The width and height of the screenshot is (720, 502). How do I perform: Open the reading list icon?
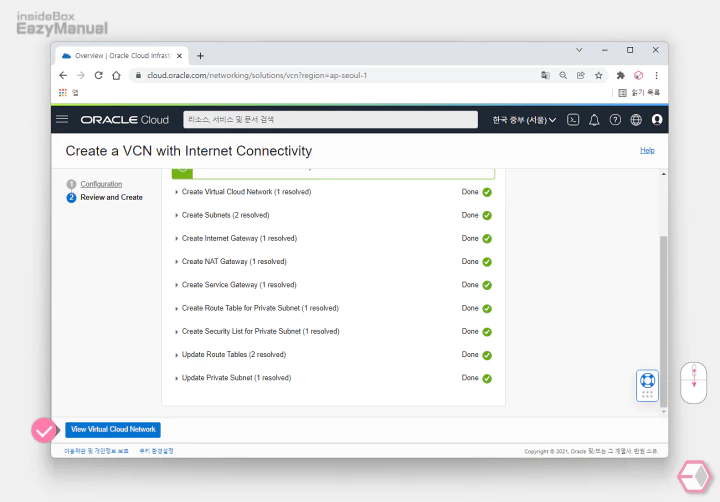622,93
